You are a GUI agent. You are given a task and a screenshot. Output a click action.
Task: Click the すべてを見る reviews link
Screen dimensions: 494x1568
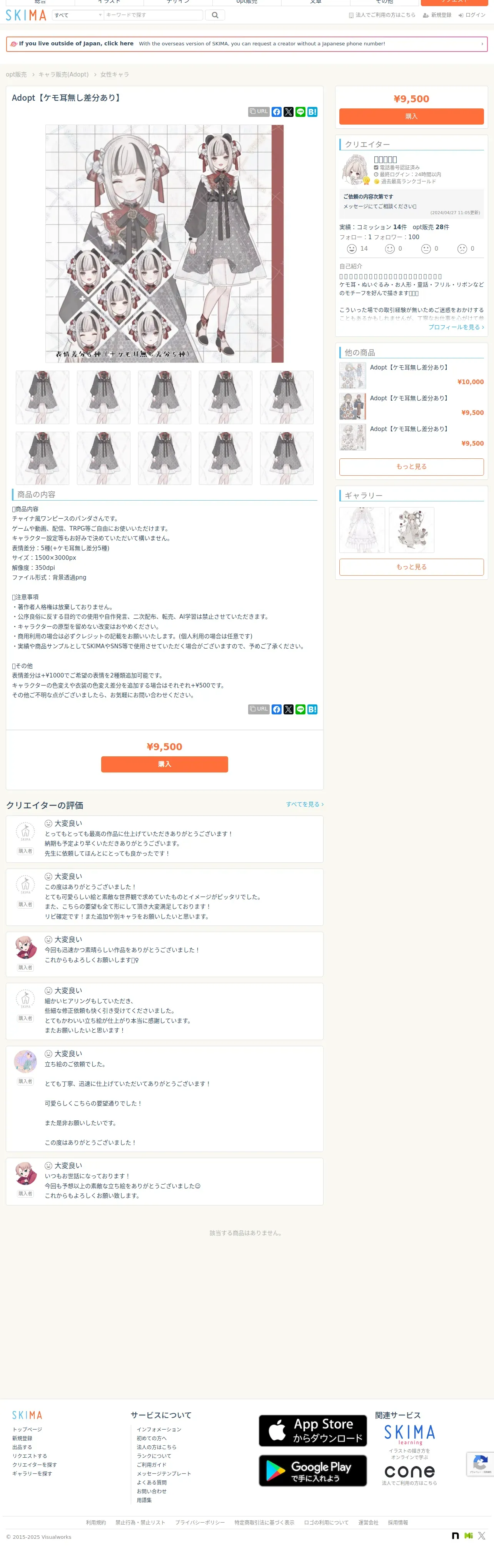[305, 804]
